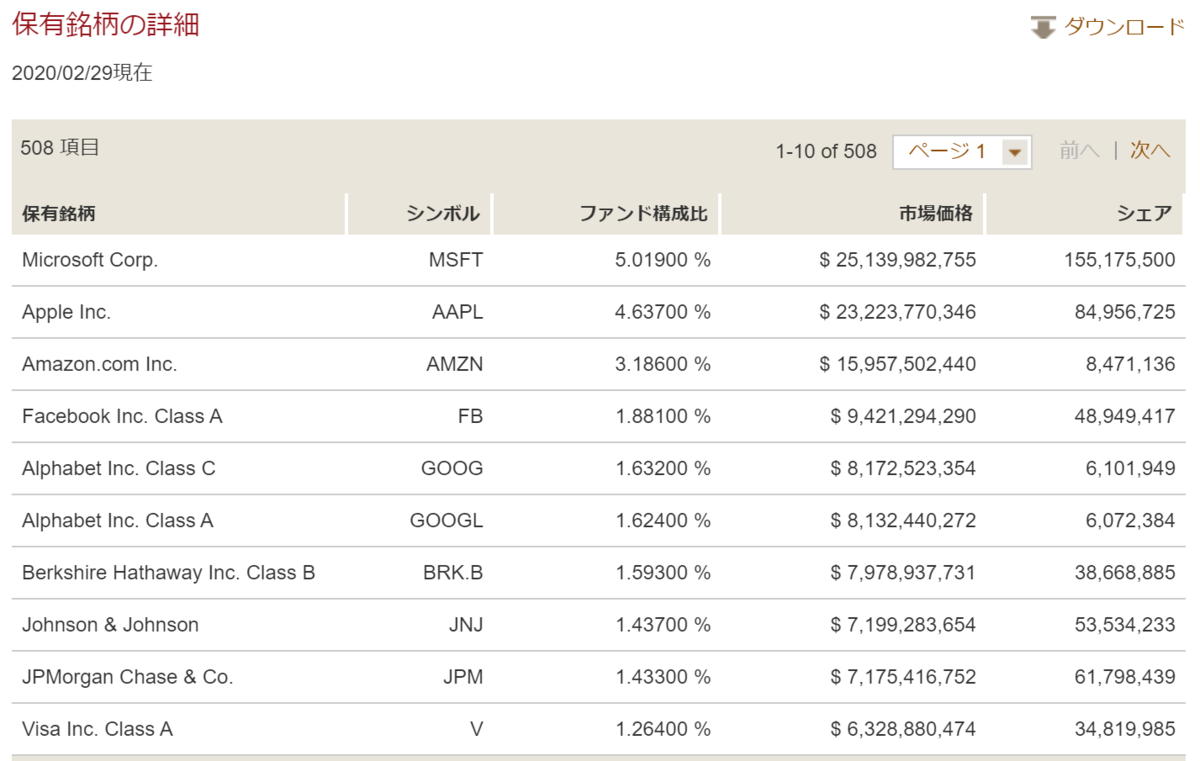
Task: Click the ダウンロード link
Action: pyautogui.click(x=1124, y=27)
